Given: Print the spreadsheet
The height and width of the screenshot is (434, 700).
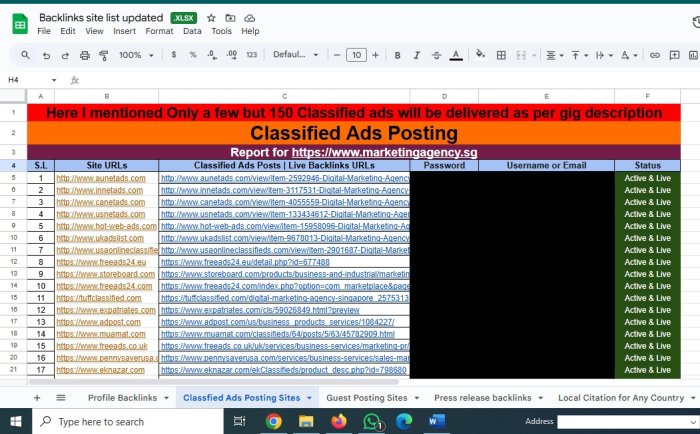Looking at the screenshot, I should coord(84,55).
